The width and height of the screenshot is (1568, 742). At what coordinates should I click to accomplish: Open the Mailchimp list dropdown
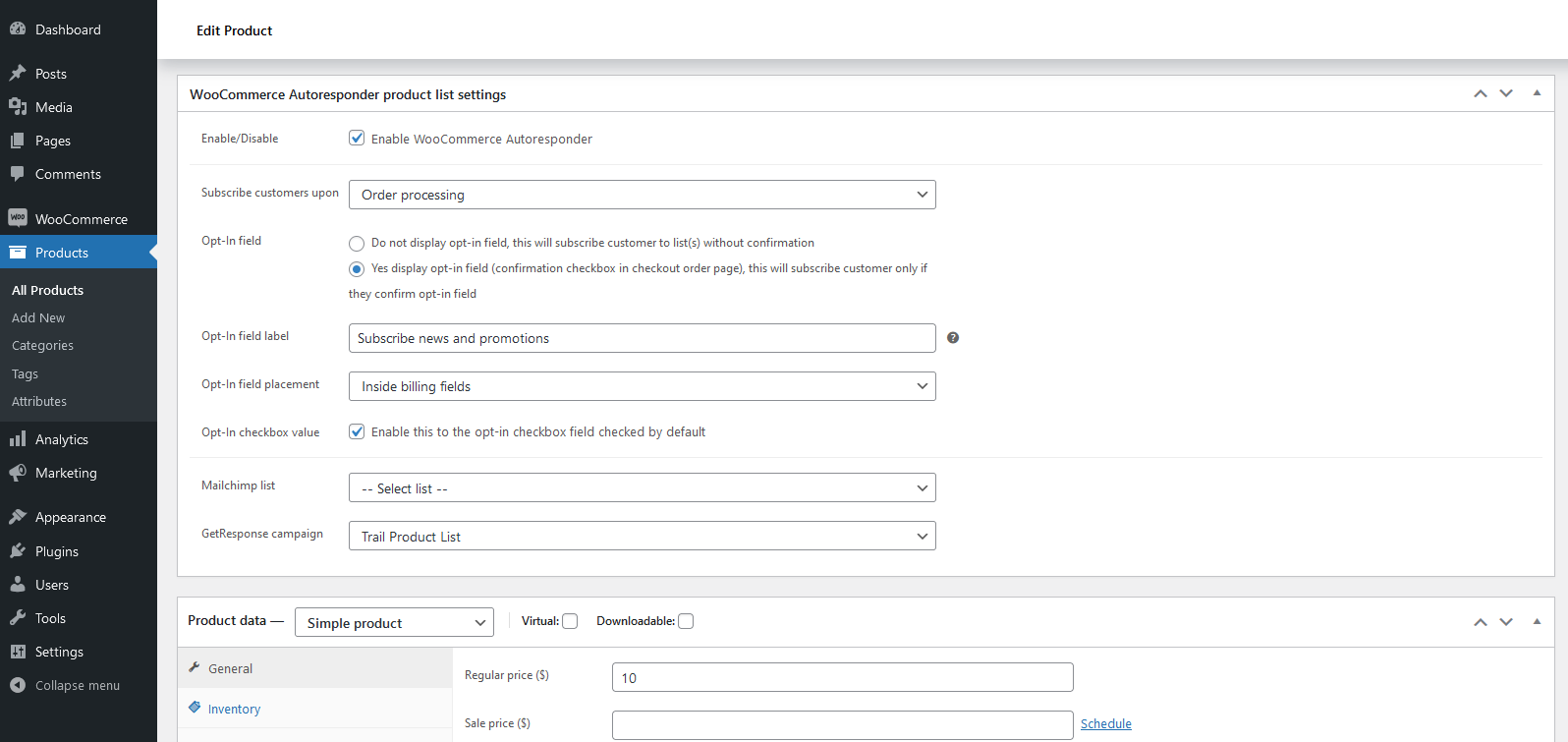[x=642, y=488]
